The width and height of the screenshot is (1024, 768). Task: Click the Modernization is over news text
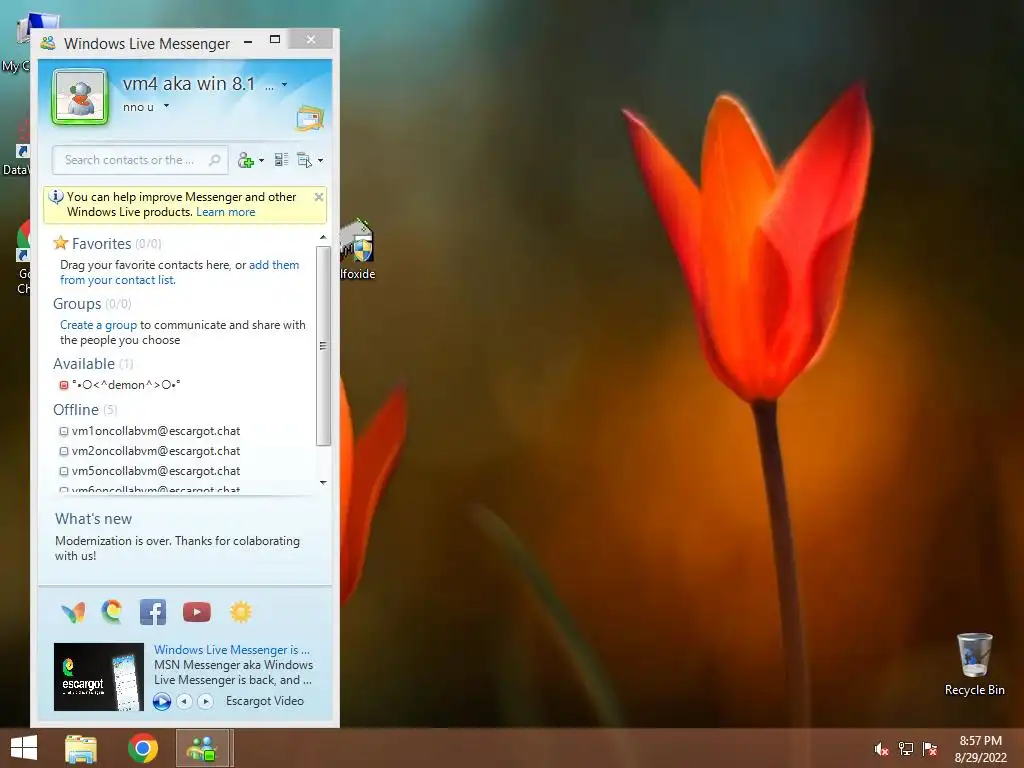pos(178,549)
